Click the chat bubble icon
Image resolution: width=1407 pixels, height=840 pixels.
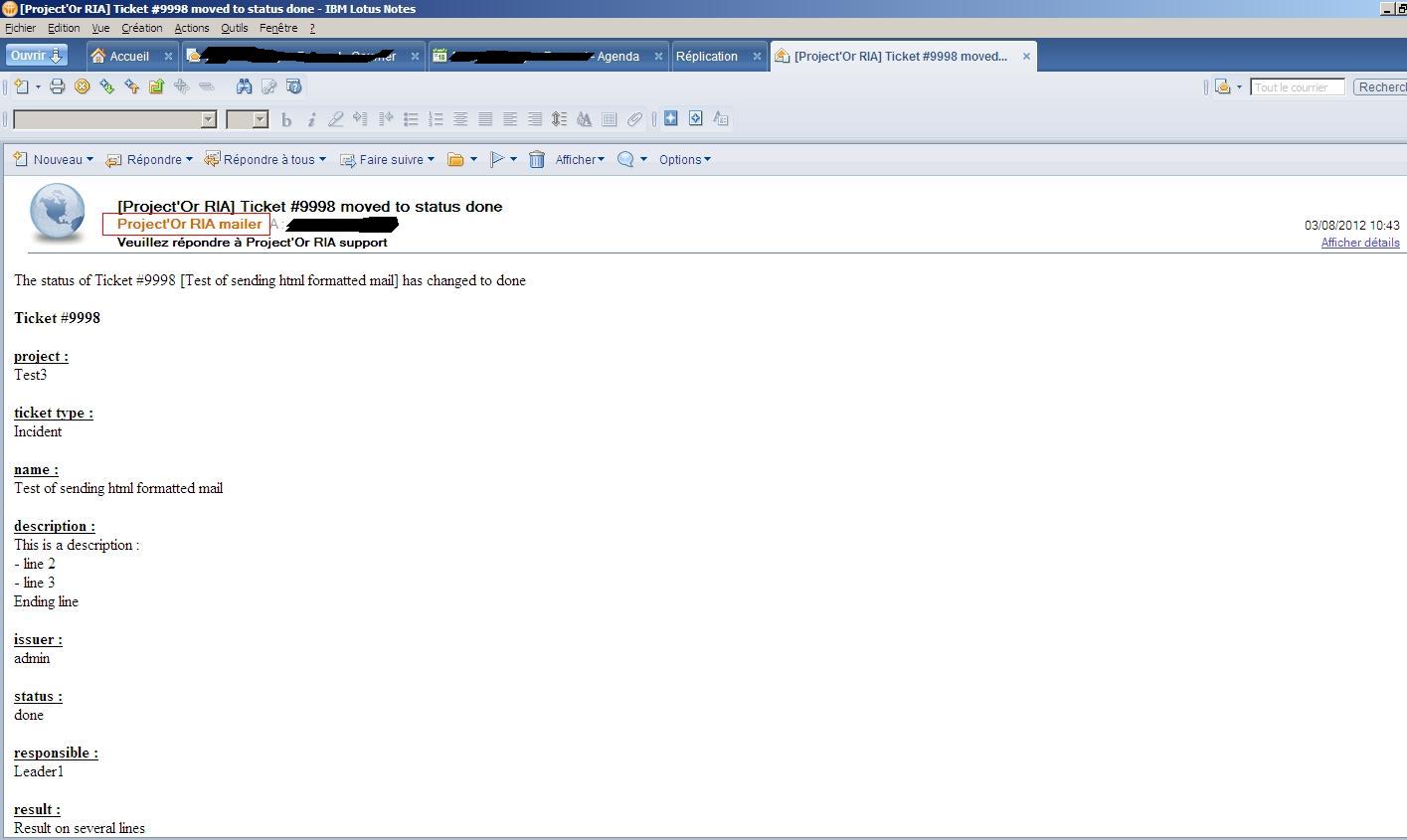(625, 159)
